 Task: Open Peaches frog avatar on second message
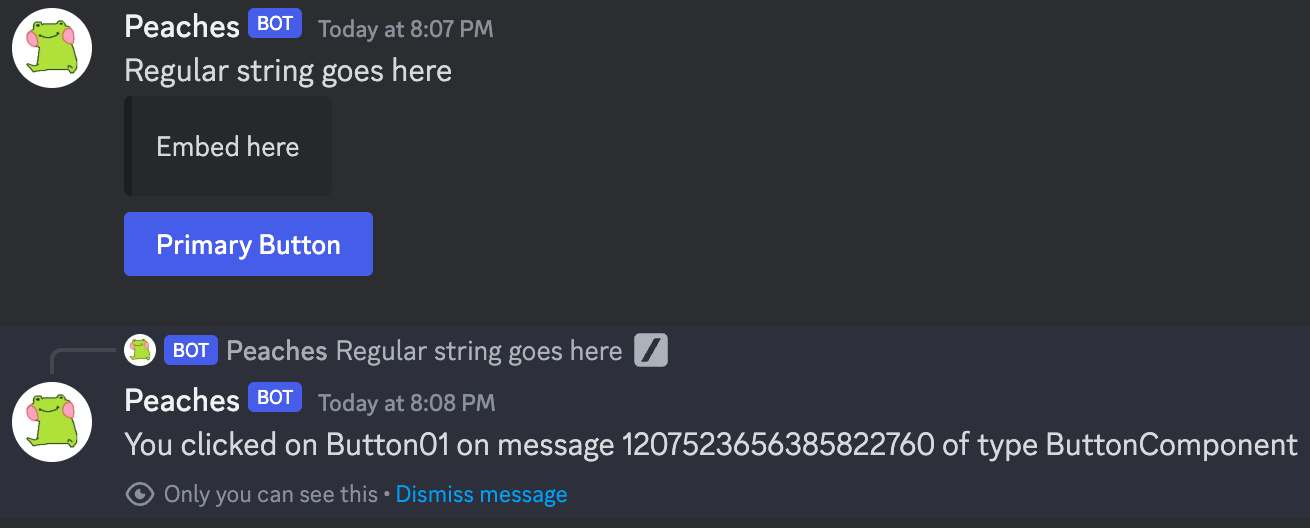click(x=51, y=421)
